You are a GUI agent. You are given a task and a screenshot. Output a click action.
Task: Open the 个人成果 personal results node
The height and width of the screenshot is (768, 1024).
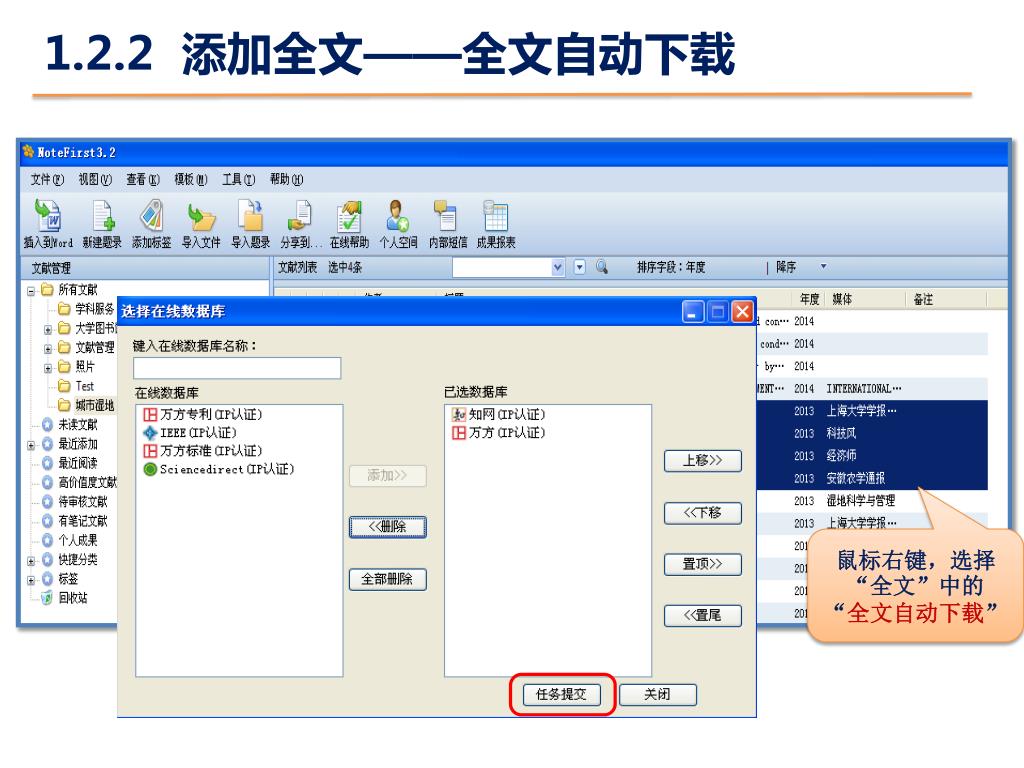70,540
